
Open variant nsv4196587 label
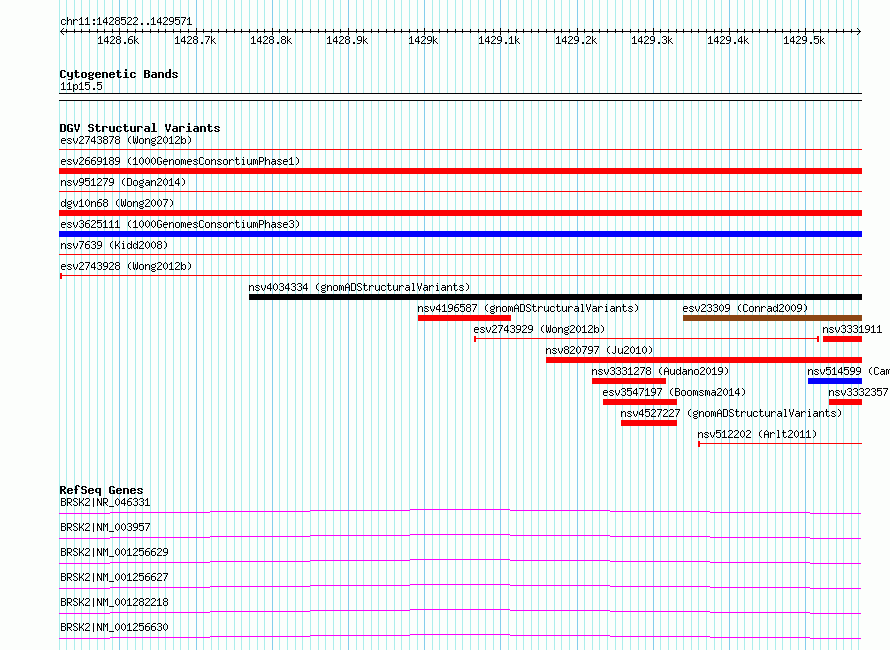528,308
